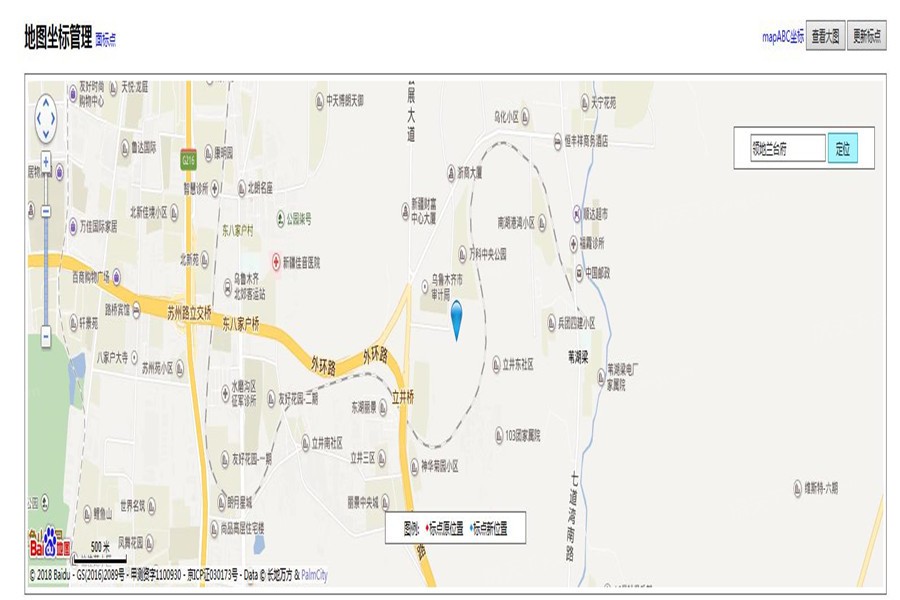The image size is (900, 600).
Task: Click the 更新标点 button
Action: (867, 36)
